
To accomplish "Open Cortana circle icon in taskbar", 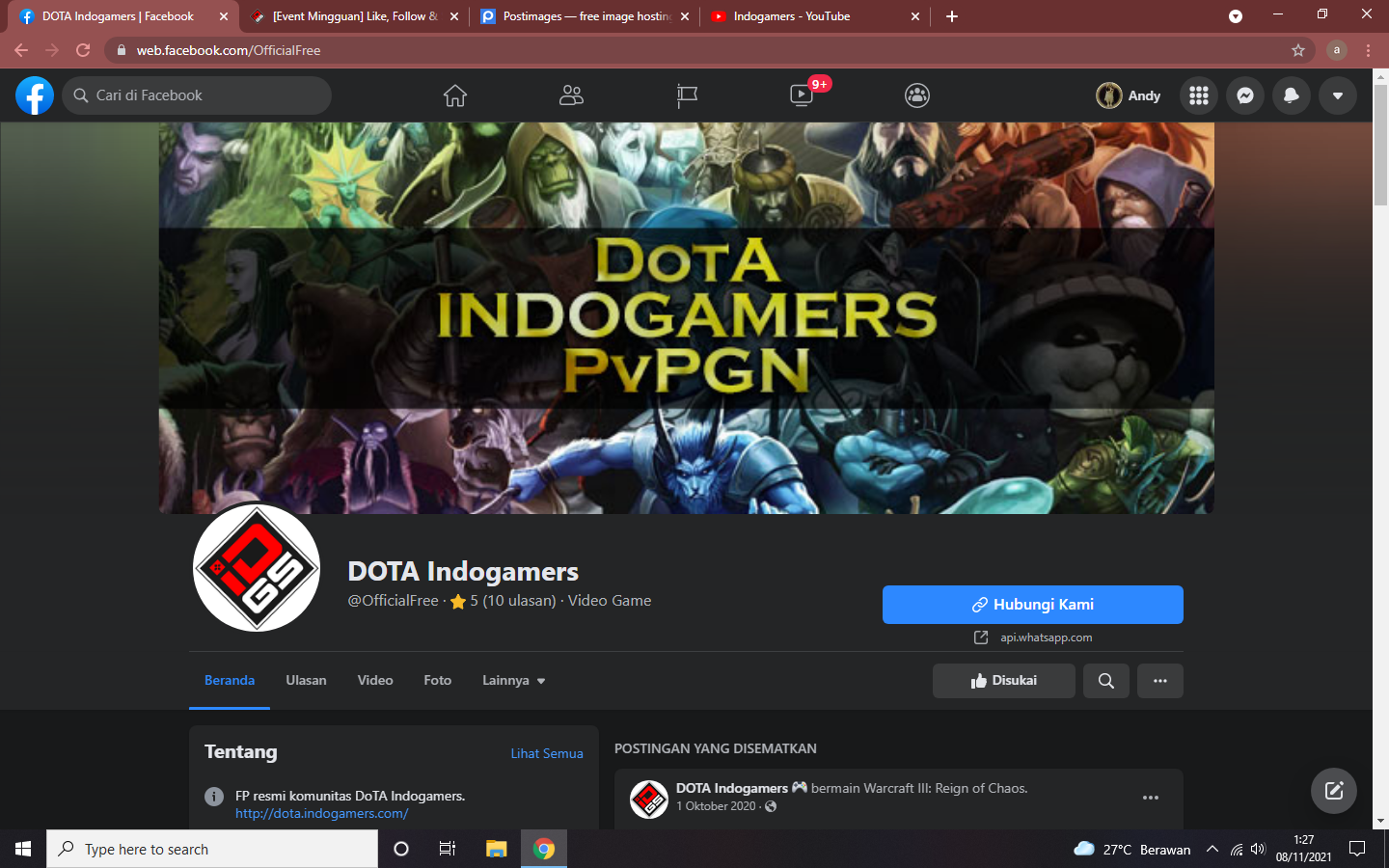I will point(401,849).
